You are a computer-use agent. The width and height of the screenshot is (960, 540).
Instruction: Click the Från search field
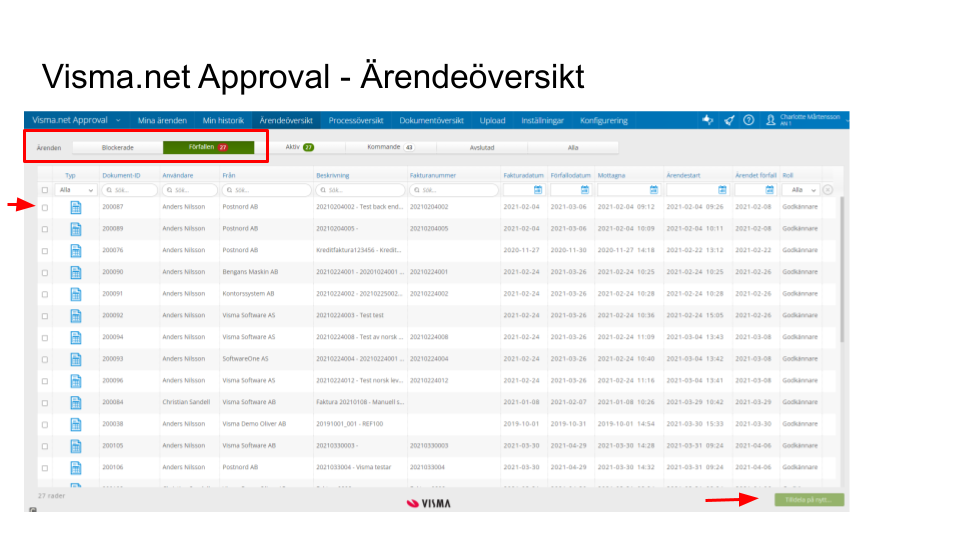click(266, 190)
